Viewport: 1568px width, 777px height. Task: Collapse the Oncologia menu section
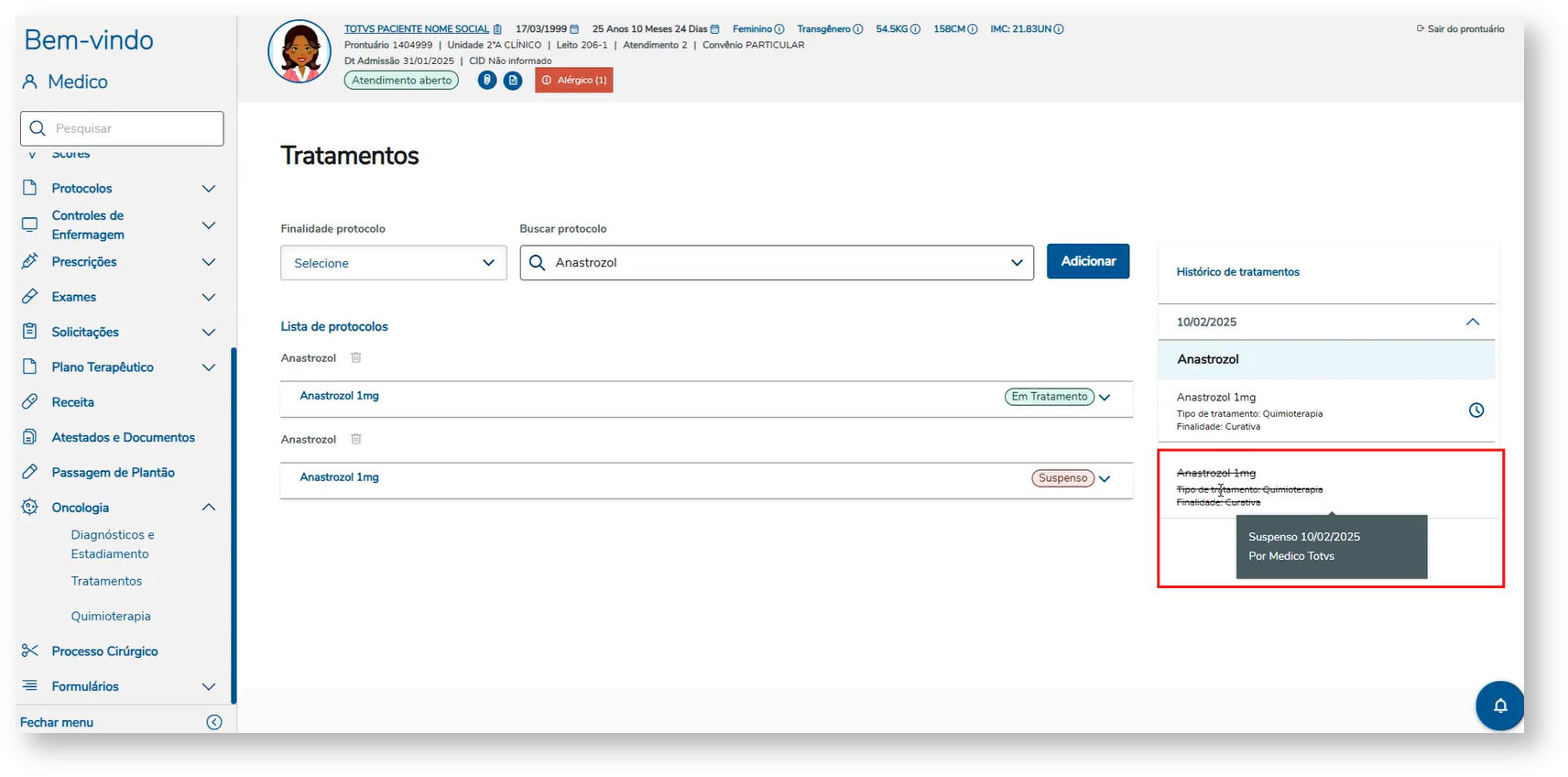pos(208,508)
